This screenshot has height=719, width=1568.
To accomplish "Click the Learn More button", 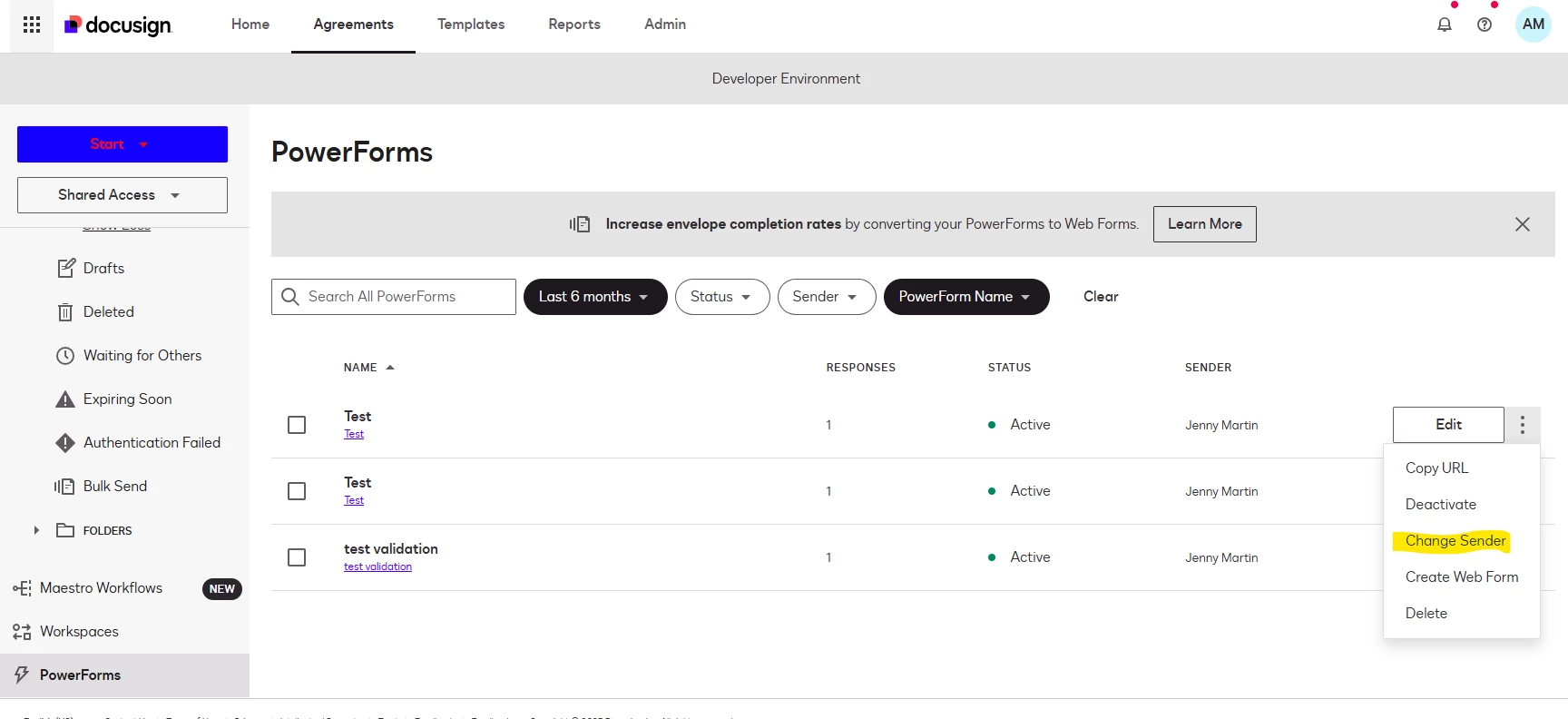I will click(1205, 224).
